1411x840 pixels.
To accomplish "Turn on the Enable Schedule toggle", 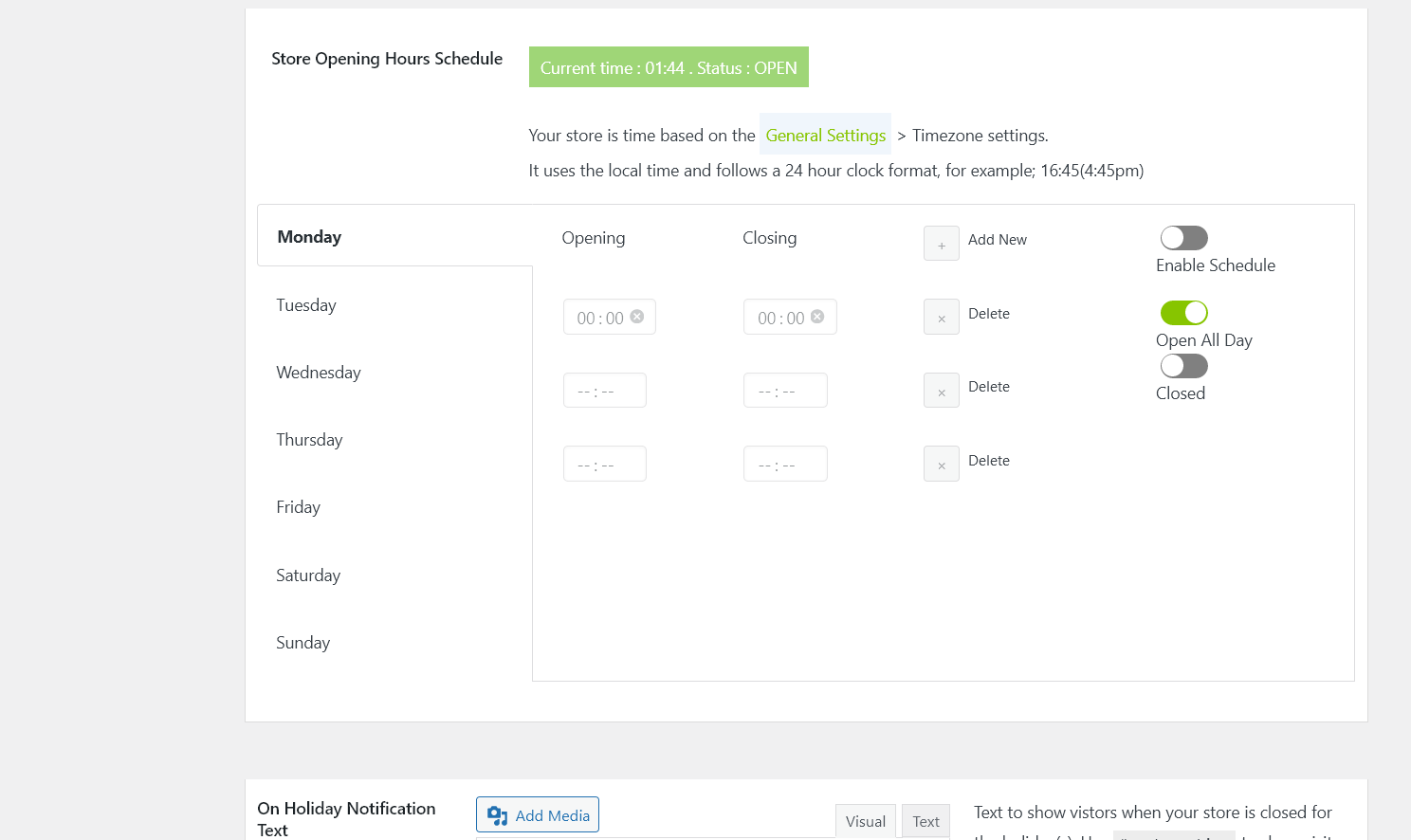I will pos(1183,238).
